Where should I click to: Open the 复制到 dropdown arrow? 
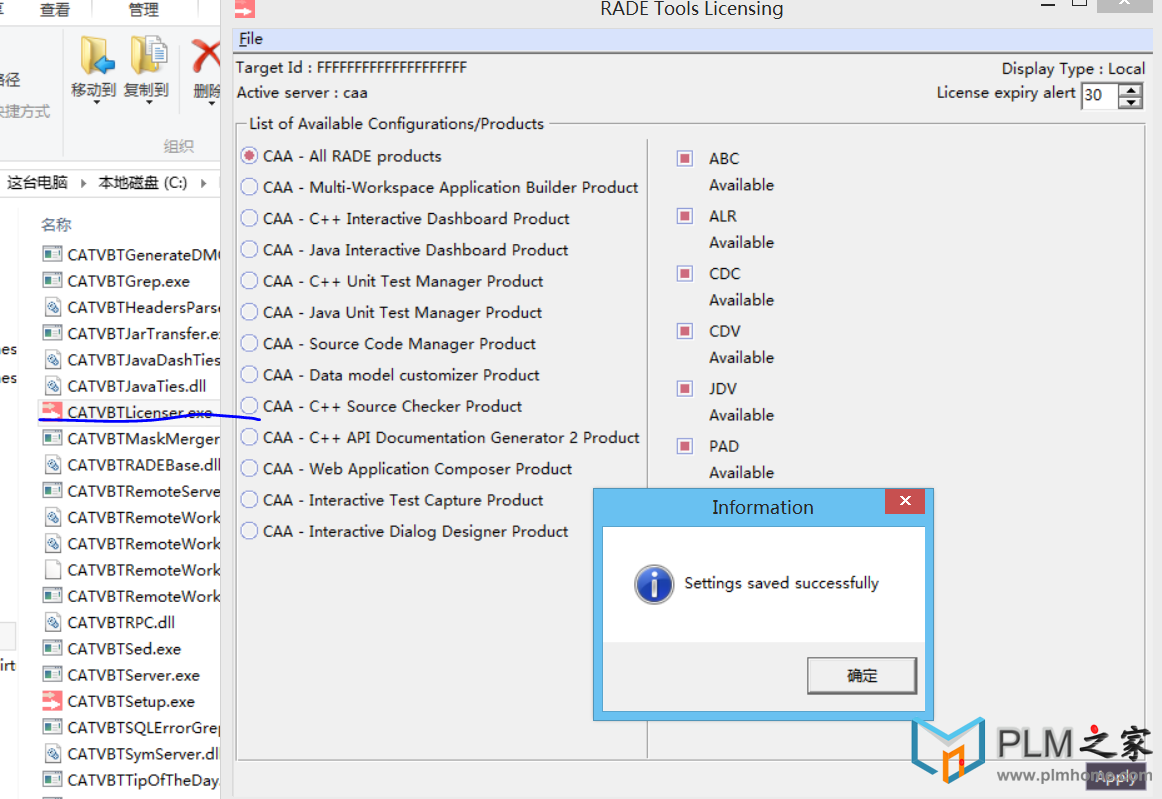coord(148,102)
